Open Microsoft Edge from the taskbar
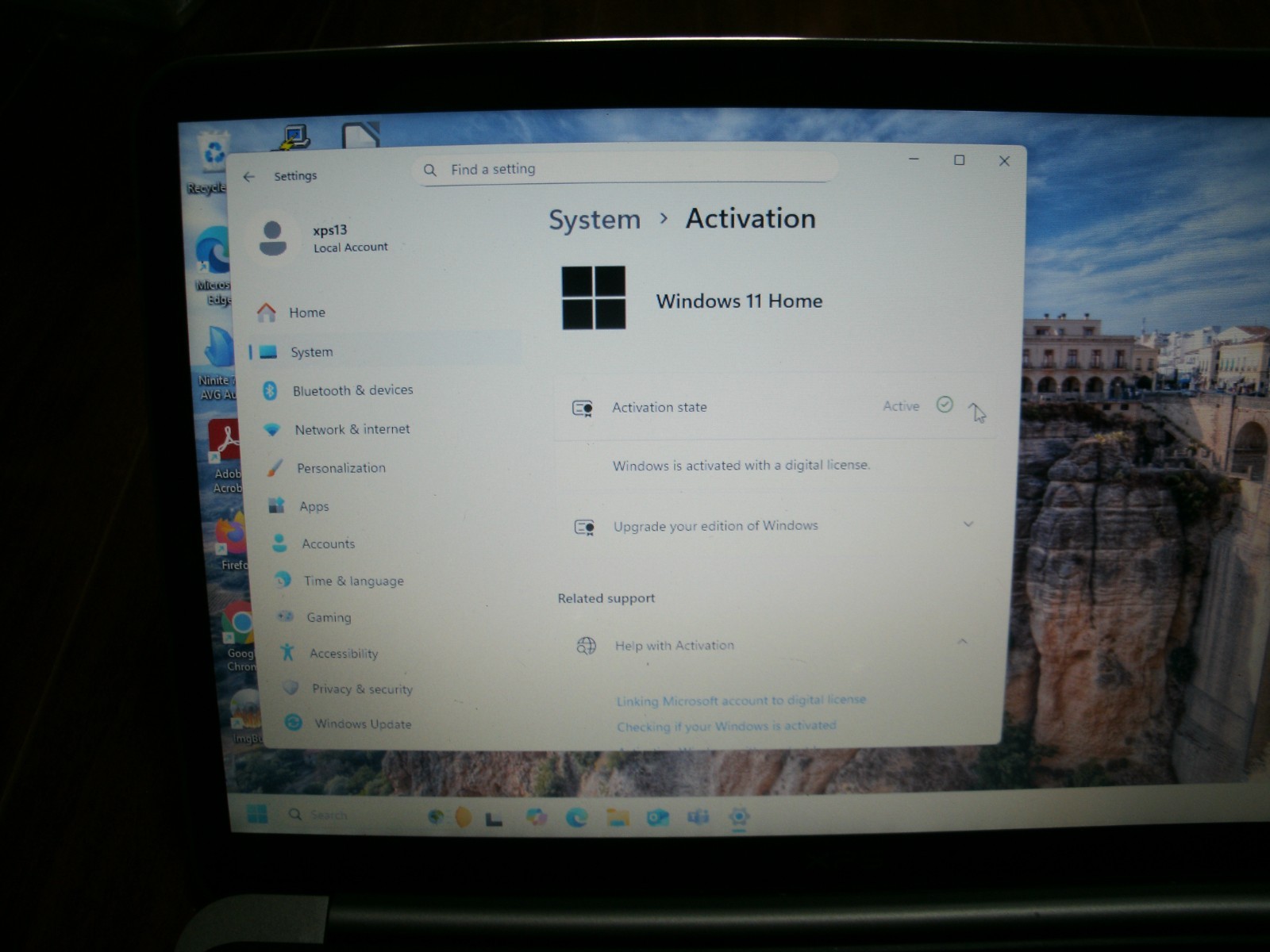1270x952 pixels. (577, 816)
